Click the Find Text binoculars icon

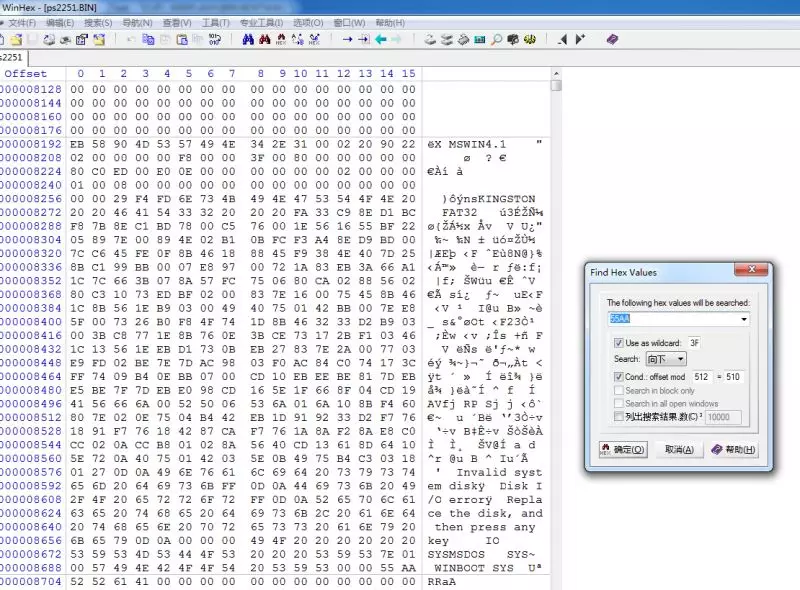tap(249, 40)
